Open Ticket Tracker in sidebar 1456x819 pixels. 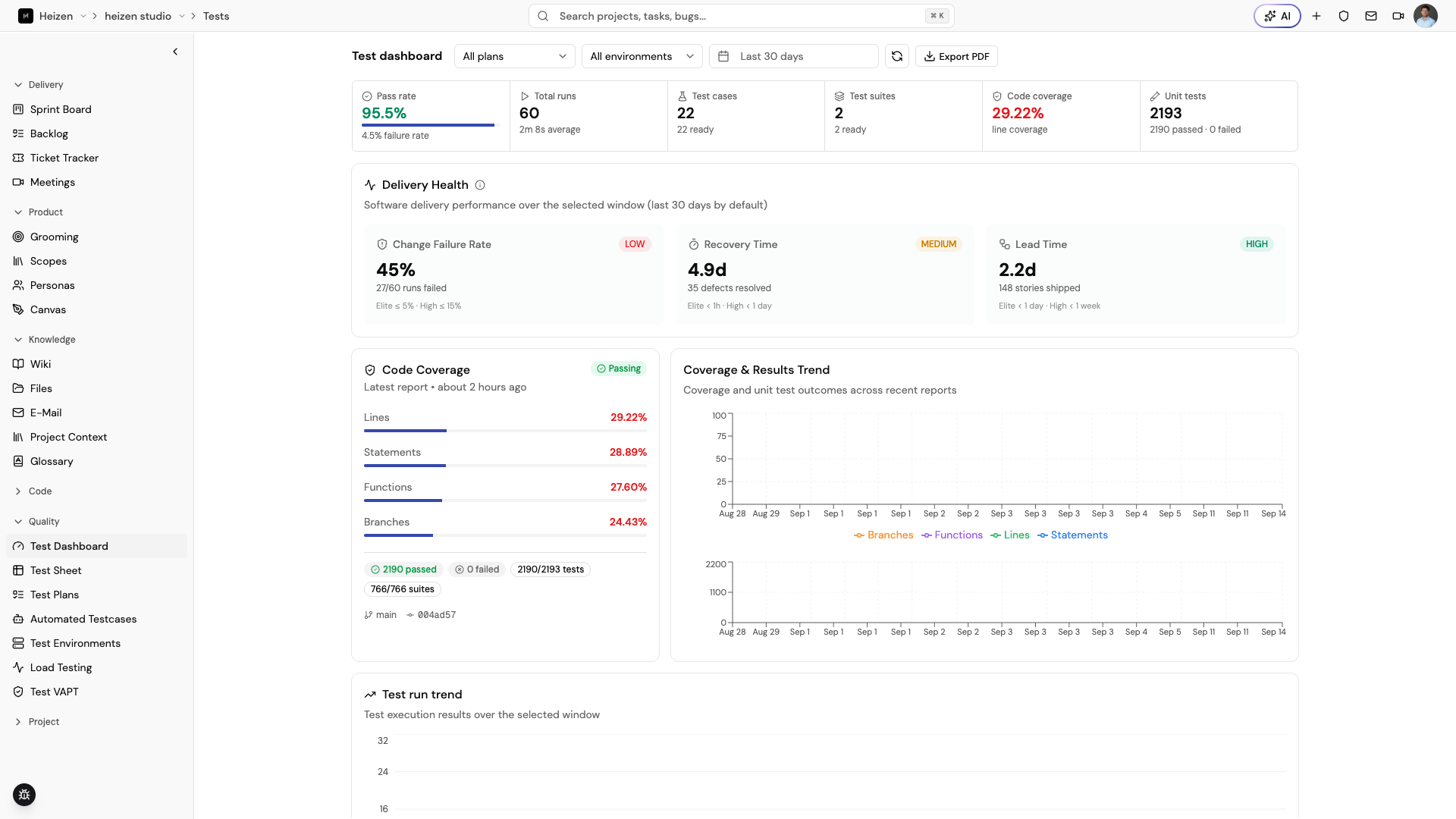[96, 158]
